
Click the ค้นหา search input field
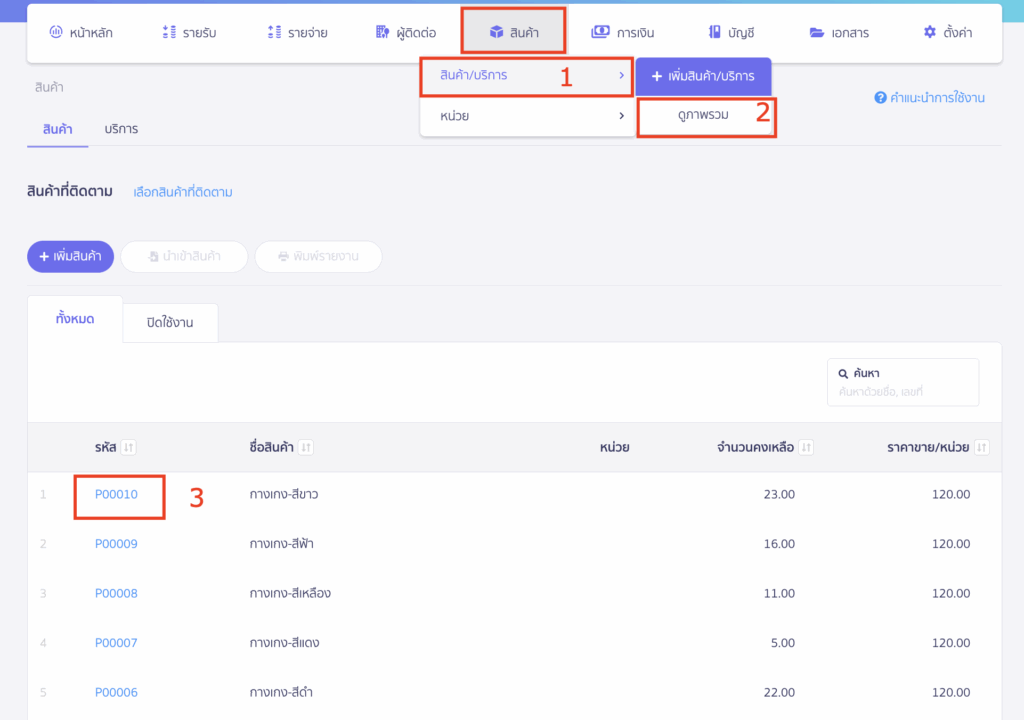tap(903, 391)
